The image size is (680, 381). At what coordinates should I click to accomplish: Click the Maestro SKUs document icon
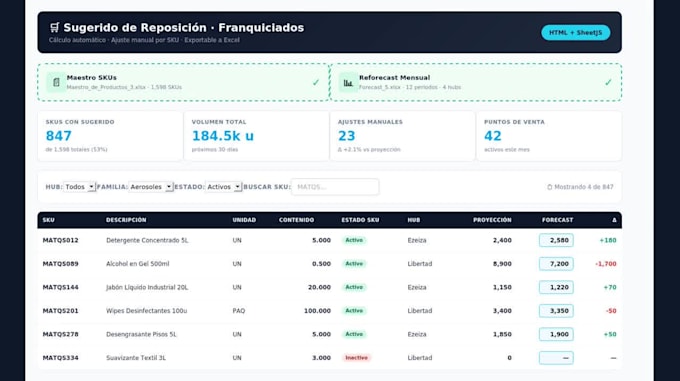(x=56, y=82)
